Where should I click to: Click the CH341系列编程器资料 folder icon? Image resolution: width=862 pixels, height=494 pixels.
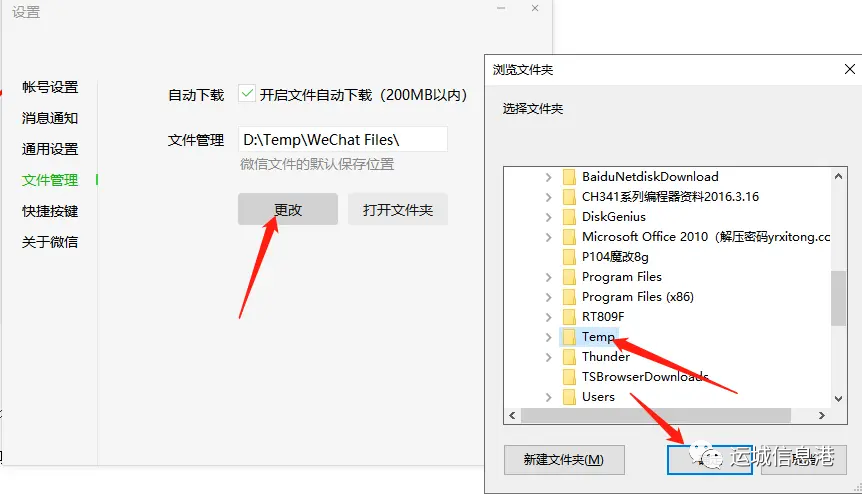569,197
